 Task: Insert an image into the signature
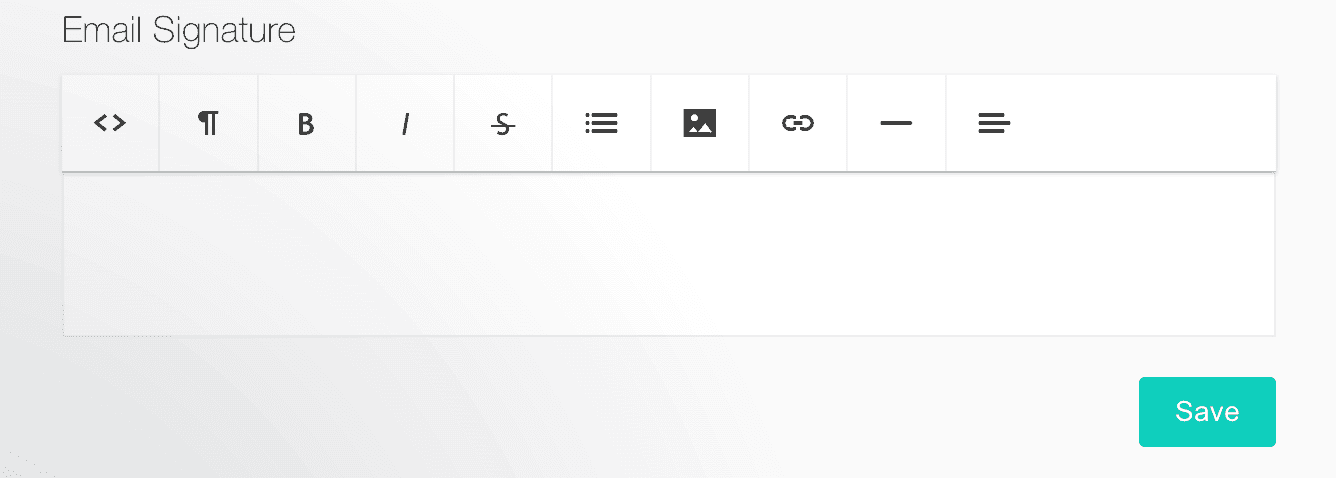699,123
